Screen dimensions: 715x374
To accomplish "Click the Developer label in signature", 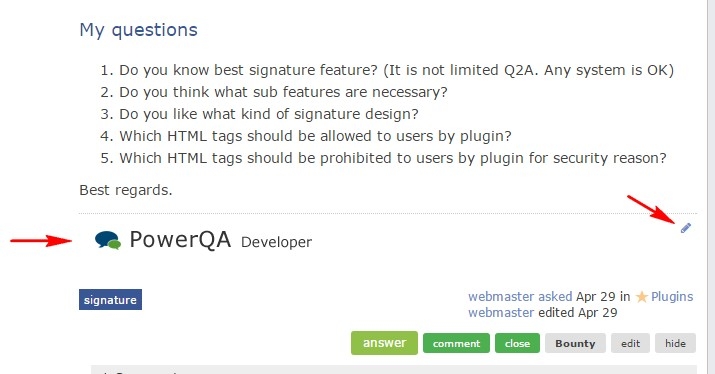I will point(276,242).
